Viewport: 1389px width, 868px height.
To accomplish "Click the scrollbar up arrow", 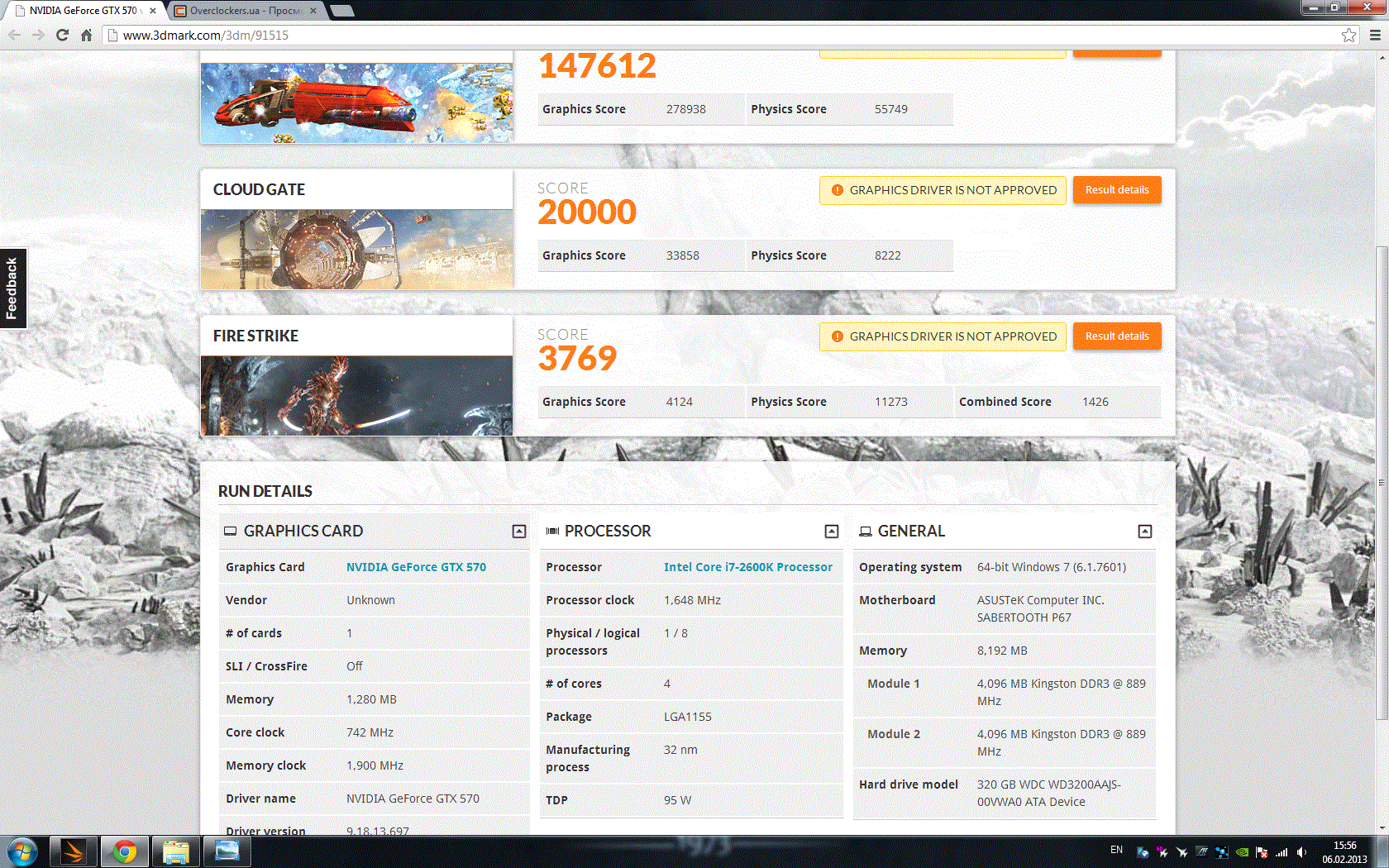I will [1382, 57].
